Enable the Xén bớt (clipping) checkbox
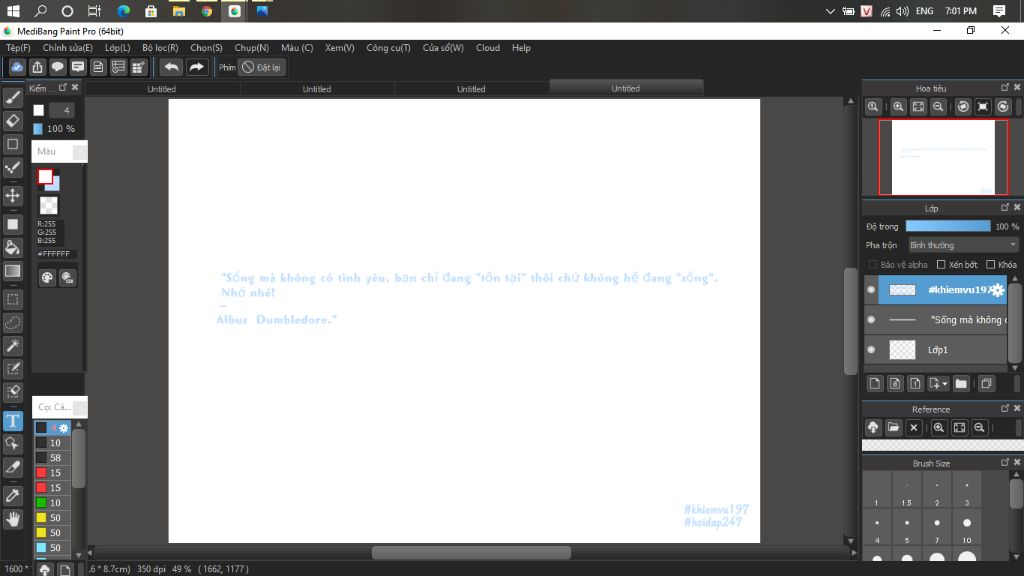Screen dimensions: 1024x576 (941, 264)
